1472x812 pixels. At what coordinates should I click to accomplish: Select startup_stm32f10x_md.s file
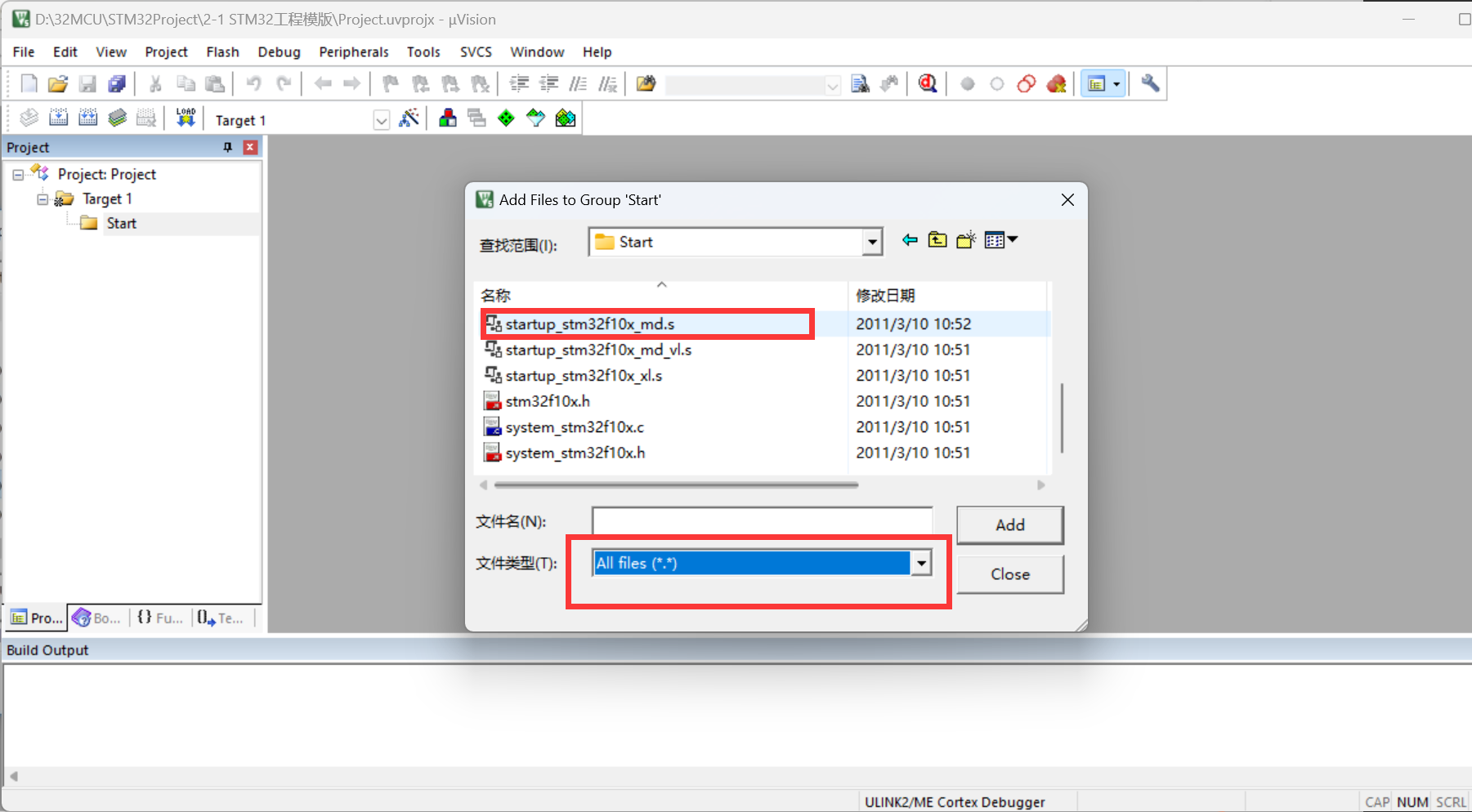tap(589, 324)
